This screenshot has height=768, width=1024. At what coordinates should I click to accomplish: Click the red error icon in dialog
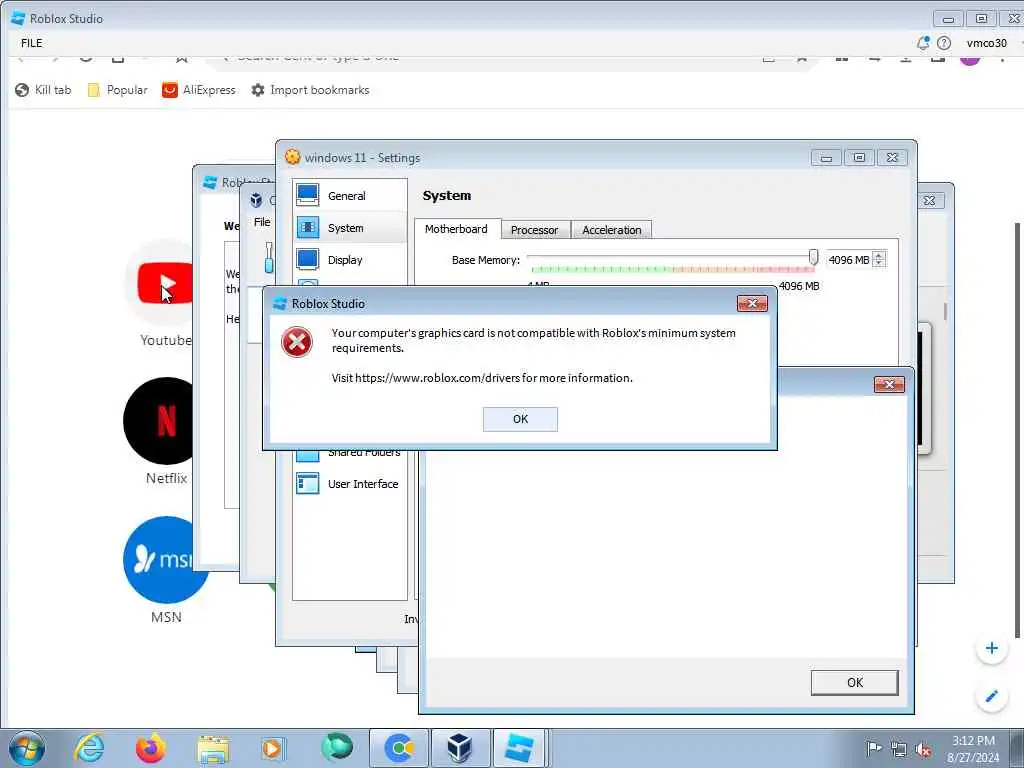click(296, 342)
